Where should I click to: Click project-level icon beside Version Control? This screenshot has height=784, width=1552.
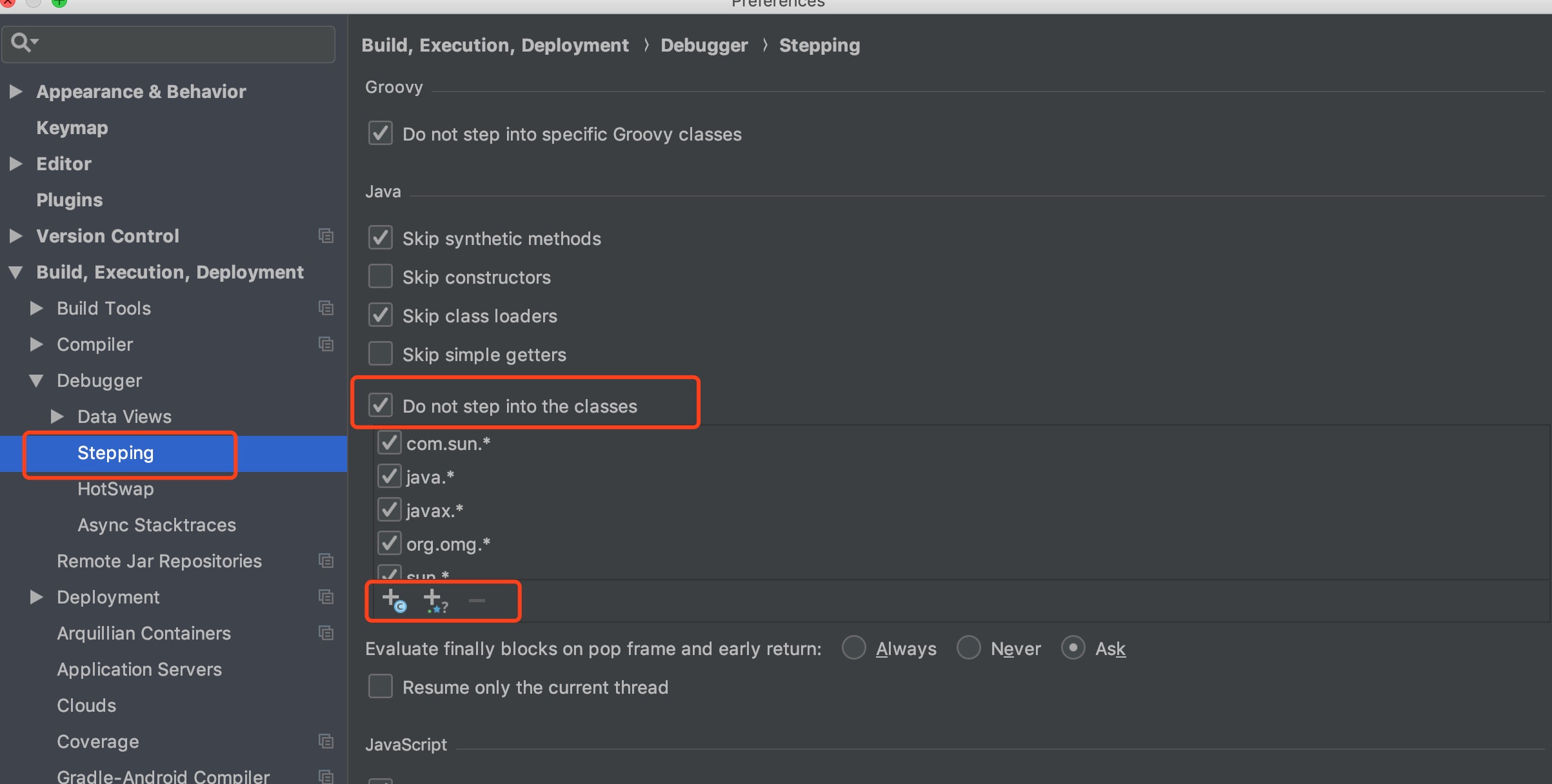click(326, 236)
